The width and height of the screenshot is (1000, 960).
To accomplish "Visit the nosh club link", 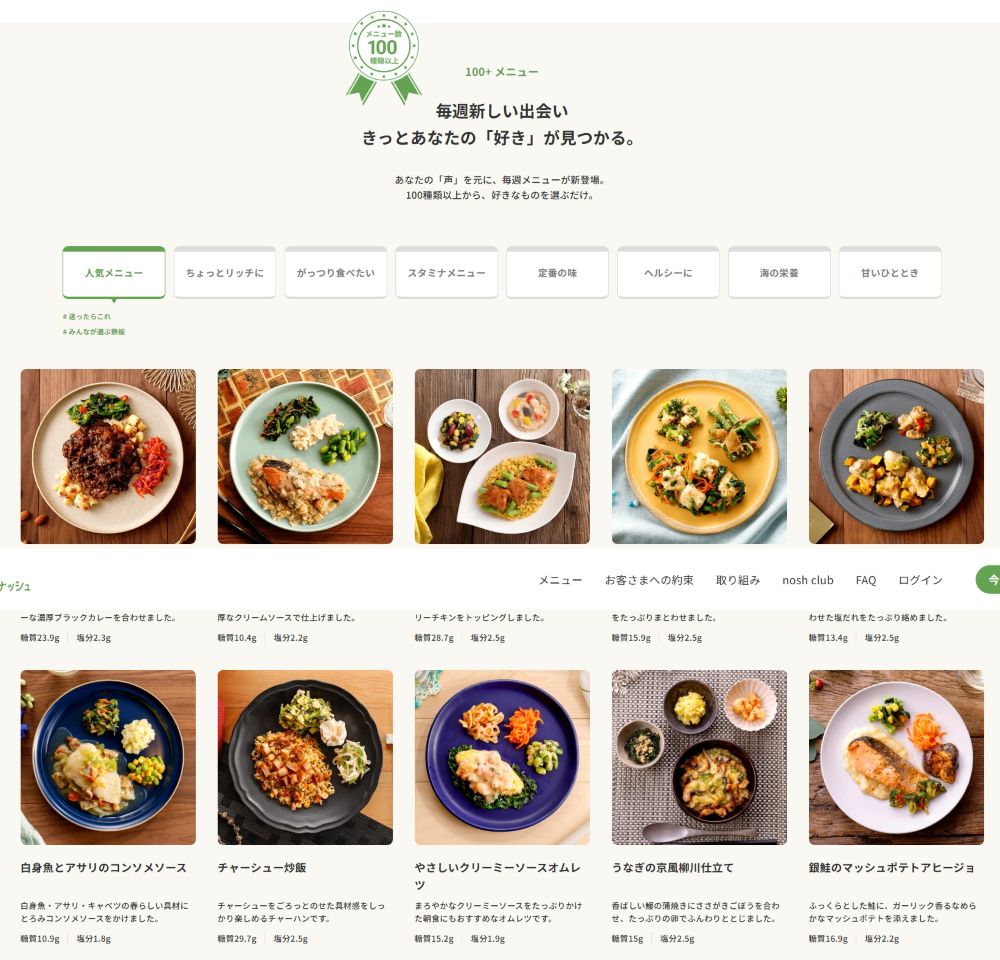I will [x=808, y=580].
